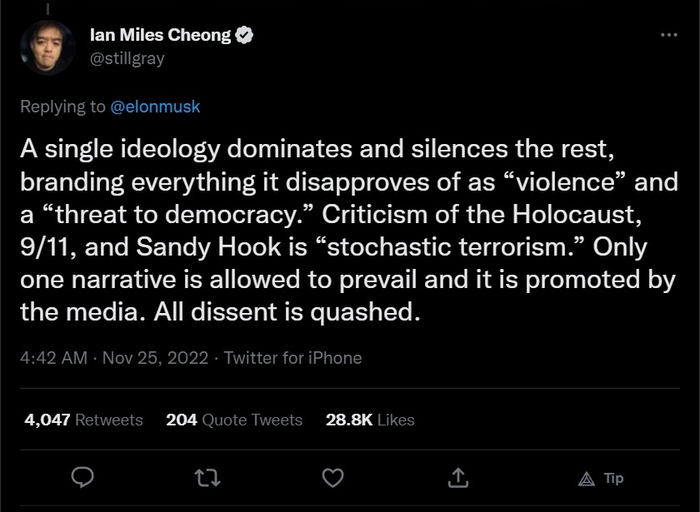Click the Tip triangle icon
The image size is (700, 512).
tap(587, 479)
